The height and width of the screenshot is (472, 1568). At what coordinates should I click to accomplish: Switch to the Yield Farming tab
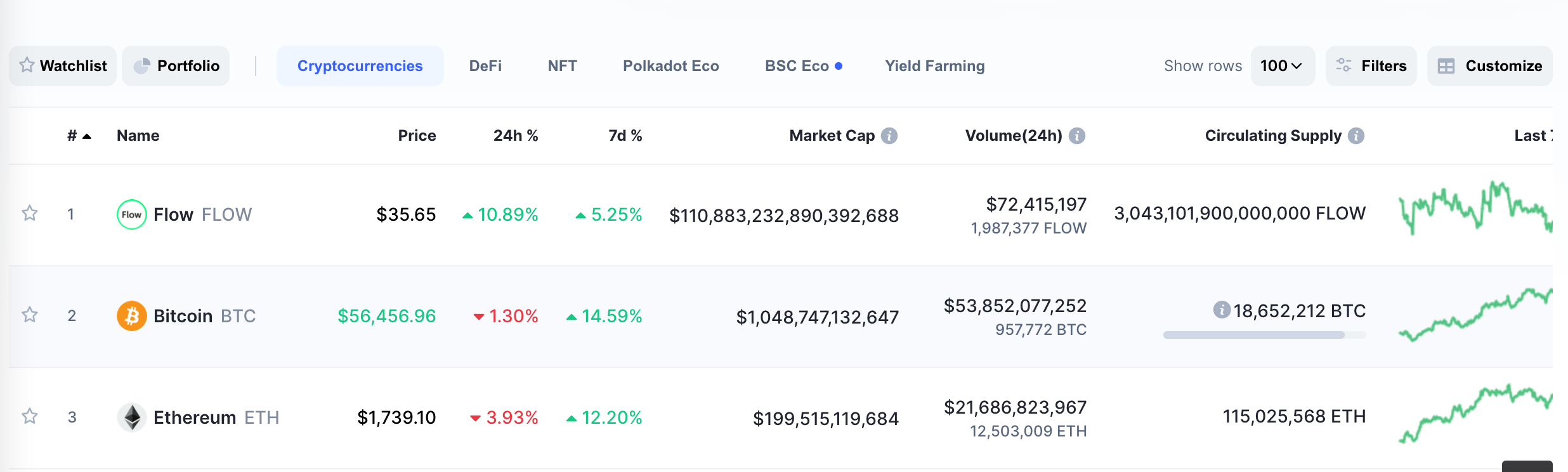[x=934, y=66]
